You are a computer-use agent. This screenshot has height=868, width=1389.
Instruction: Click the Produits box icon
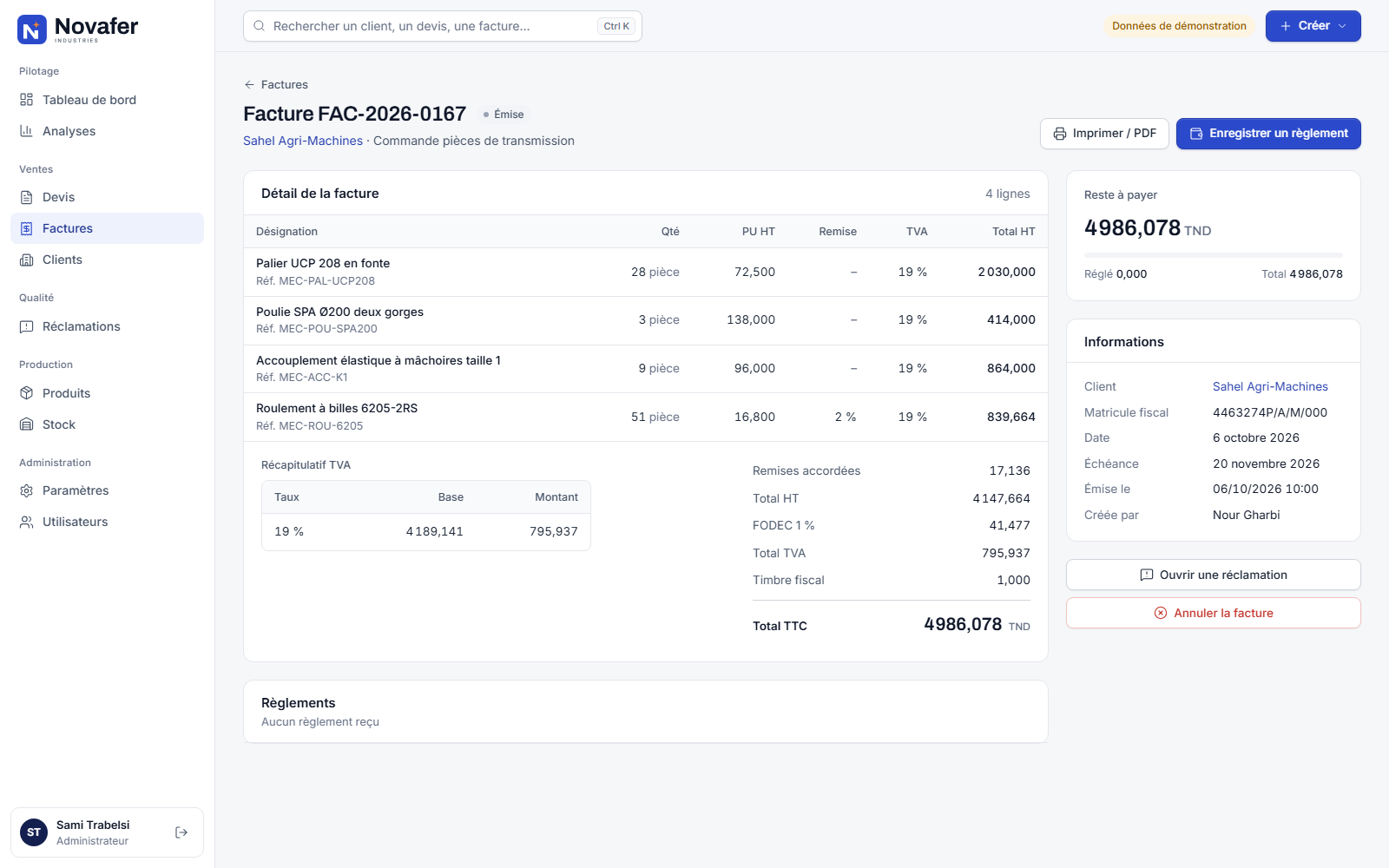tap(27, 393)
